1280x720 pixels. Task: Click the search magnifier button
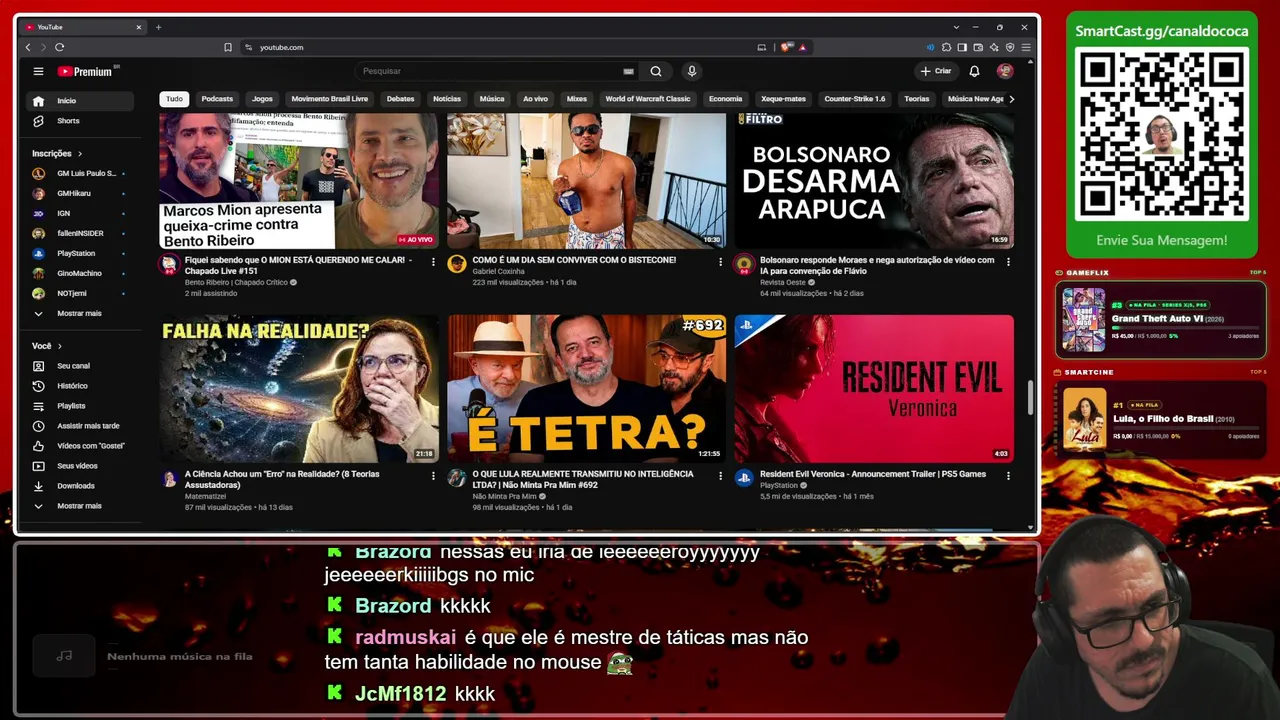[656, 71]
